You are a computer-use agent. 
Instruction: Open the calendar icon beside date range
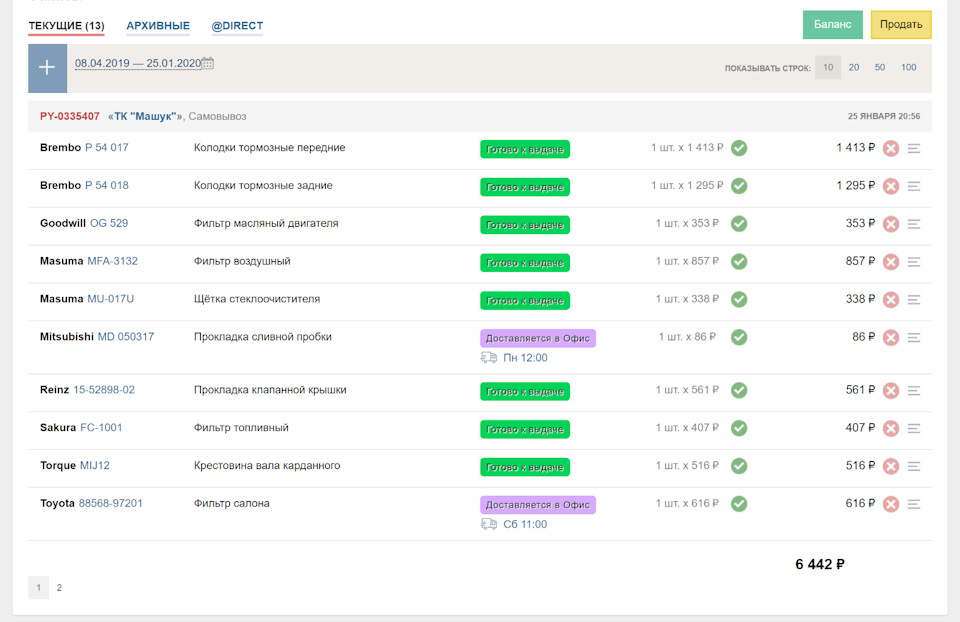208,63
